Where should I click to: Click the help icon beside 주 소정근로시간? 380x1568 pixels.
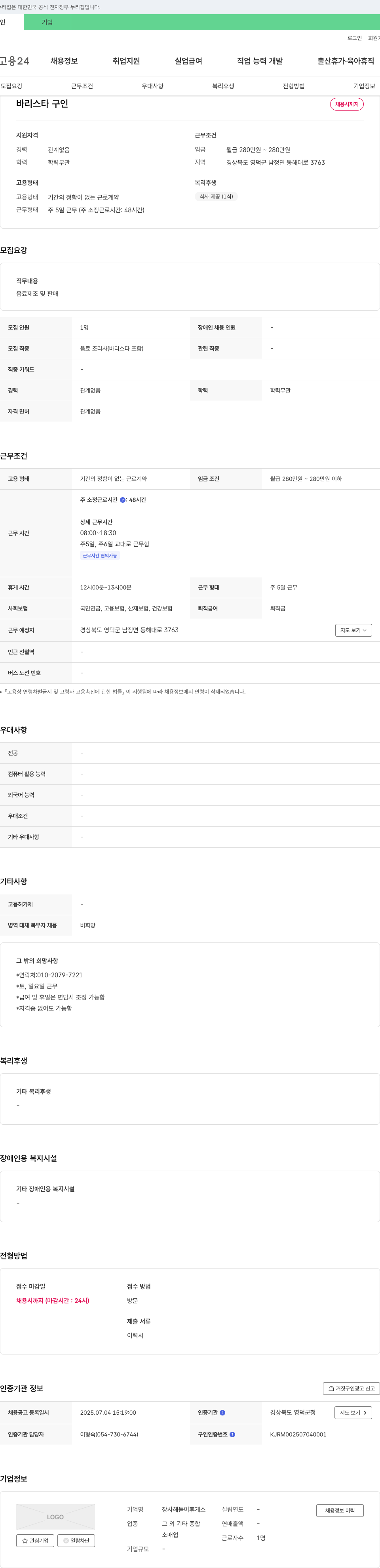[123, 500]
